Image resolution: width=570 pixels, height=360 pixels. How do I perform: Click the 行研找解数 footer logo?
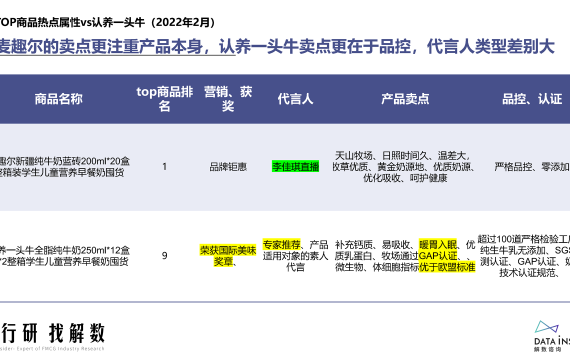[x=52, y=337]
